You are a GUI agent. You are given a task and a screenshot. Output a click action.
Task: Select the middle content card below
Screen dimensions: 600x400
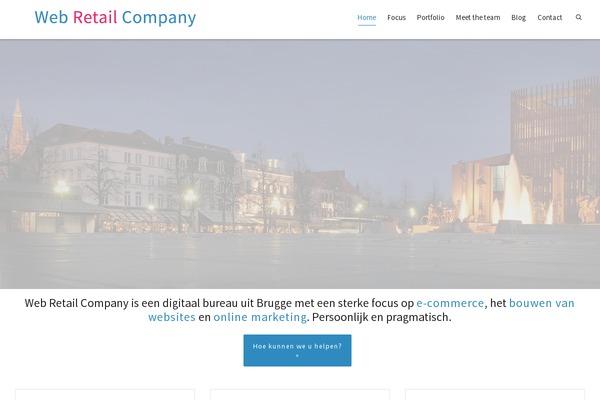pyautogui.click(x=300, y=395)
